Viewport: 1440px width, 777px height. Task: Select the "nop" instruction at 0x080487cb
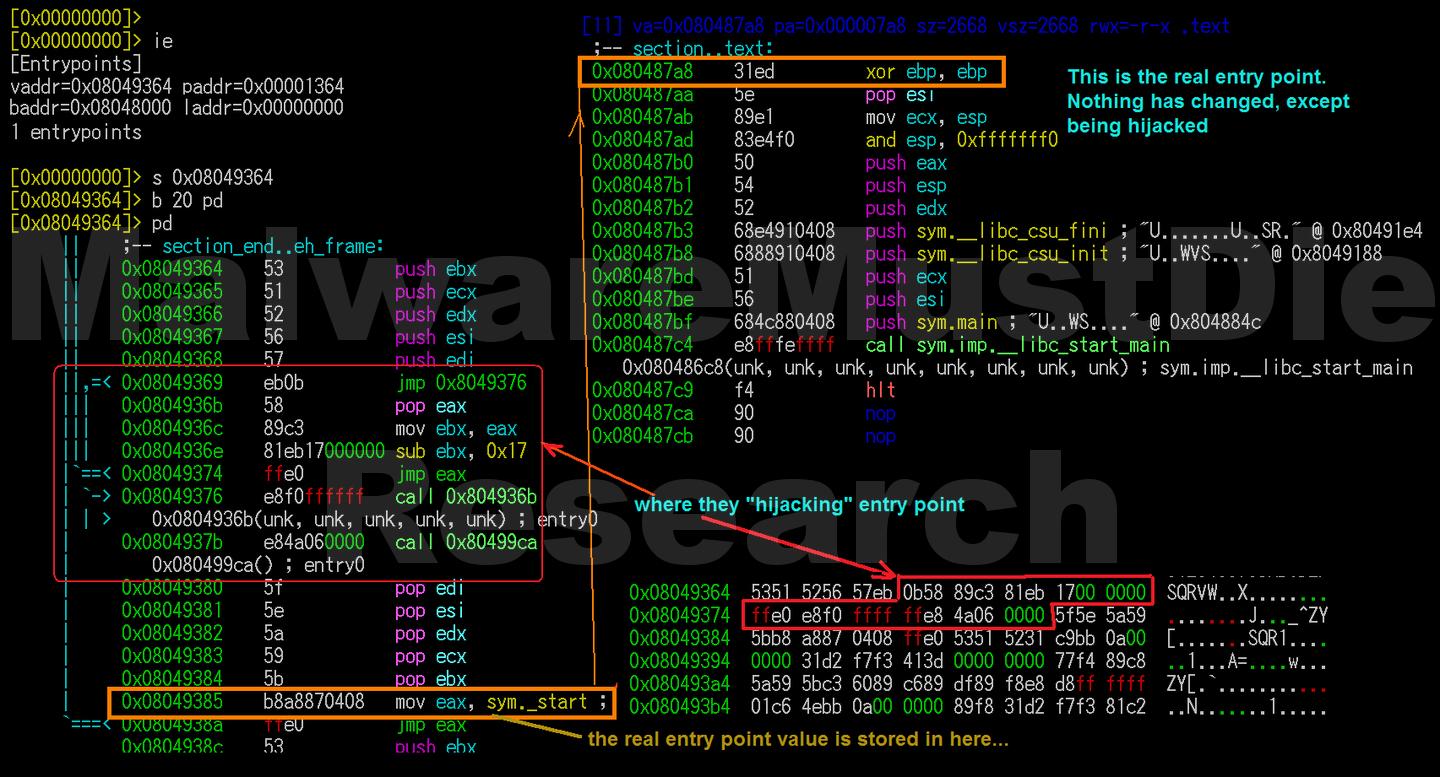coord(880,437)
